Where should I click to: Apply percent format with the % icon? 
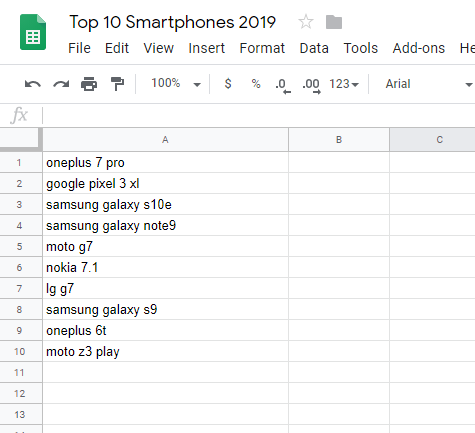pos(256,84)
